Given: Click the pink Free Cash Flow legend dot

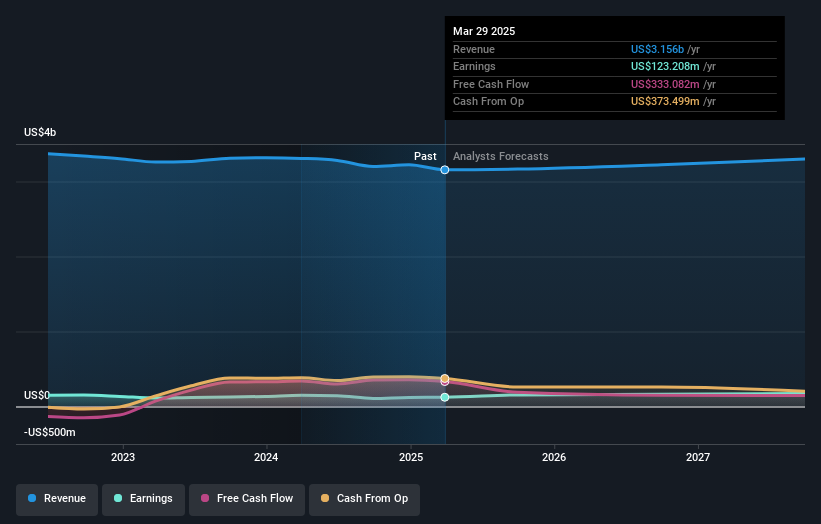Looking at the screenshot, I should 205,498.
